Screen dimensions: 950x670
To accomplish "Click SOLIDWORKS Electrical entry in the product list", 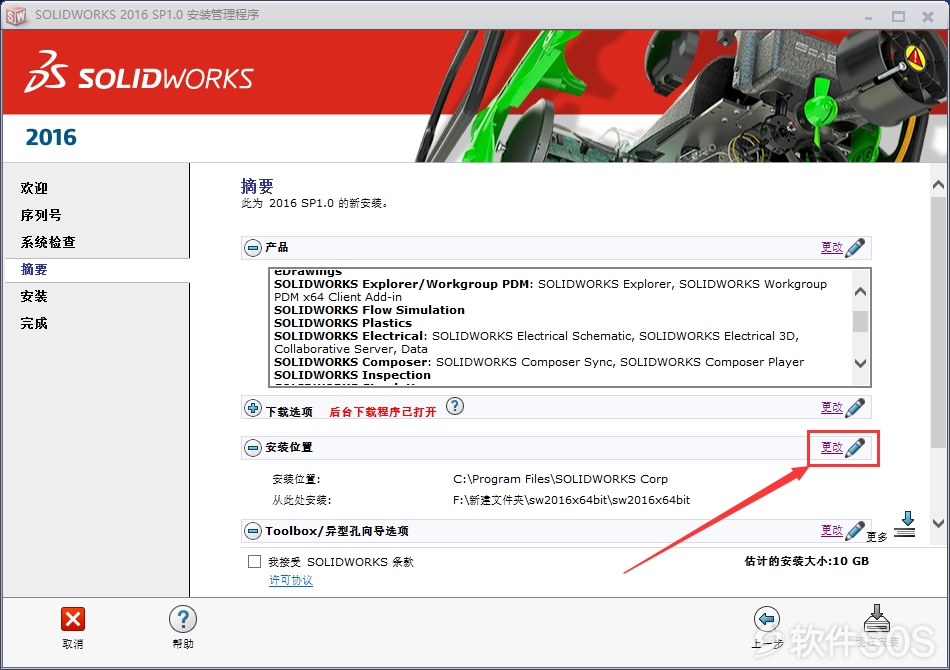I will coord(537,342).
